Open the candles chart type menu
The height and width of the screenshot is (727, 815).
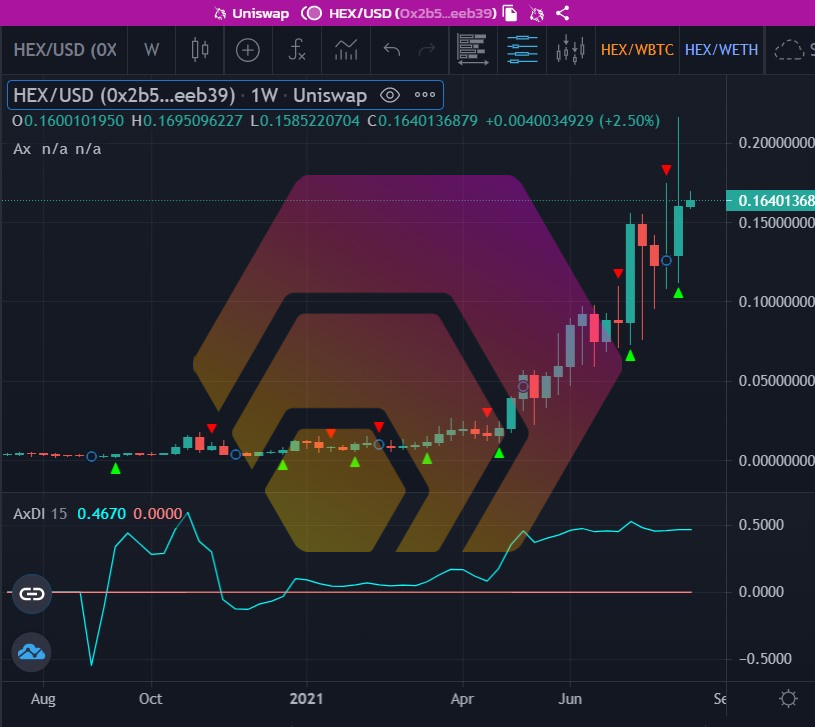[x=200, y=50]
